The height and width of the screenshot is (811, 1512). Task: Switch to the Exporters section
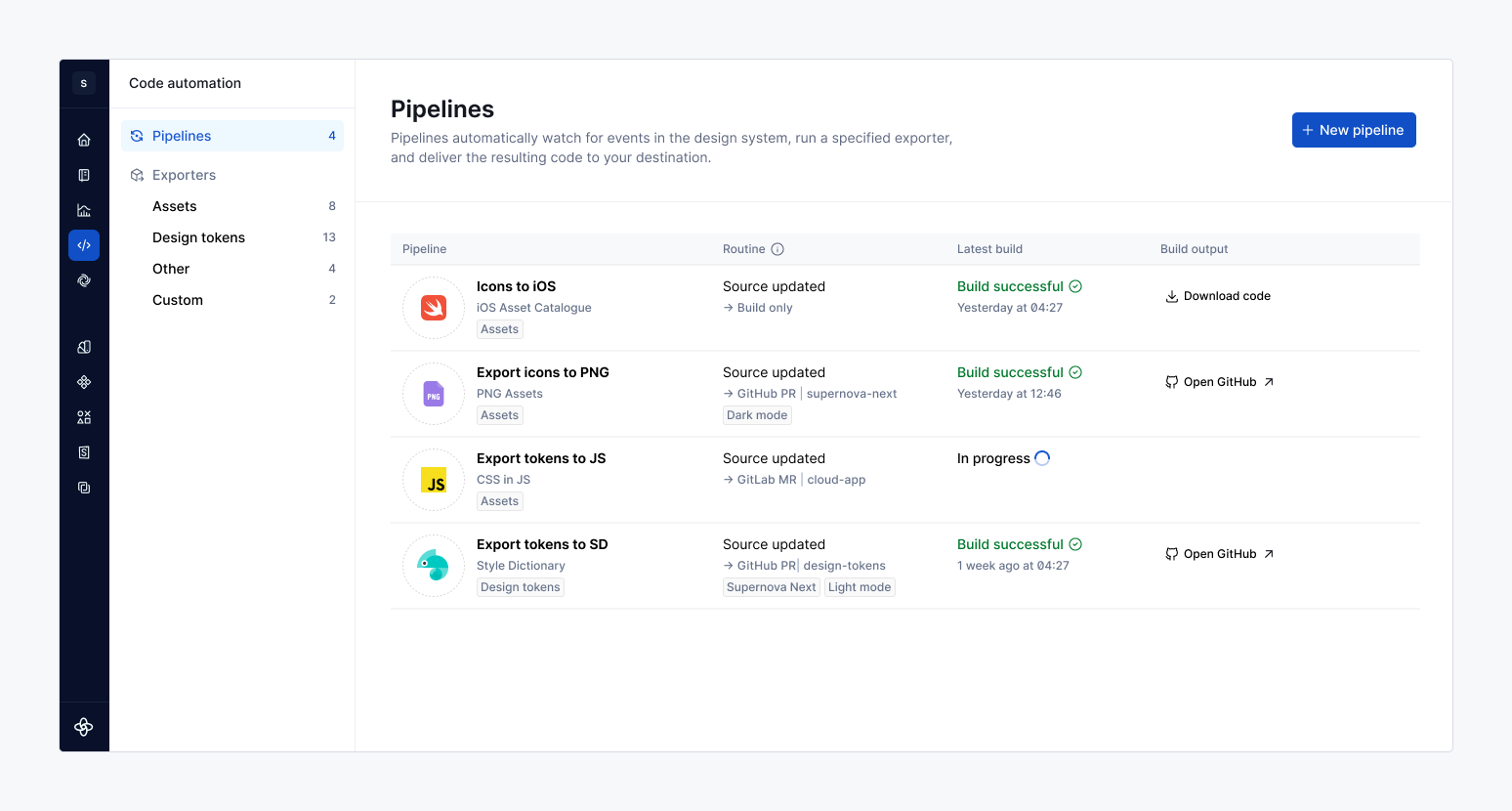pos(185,174)
